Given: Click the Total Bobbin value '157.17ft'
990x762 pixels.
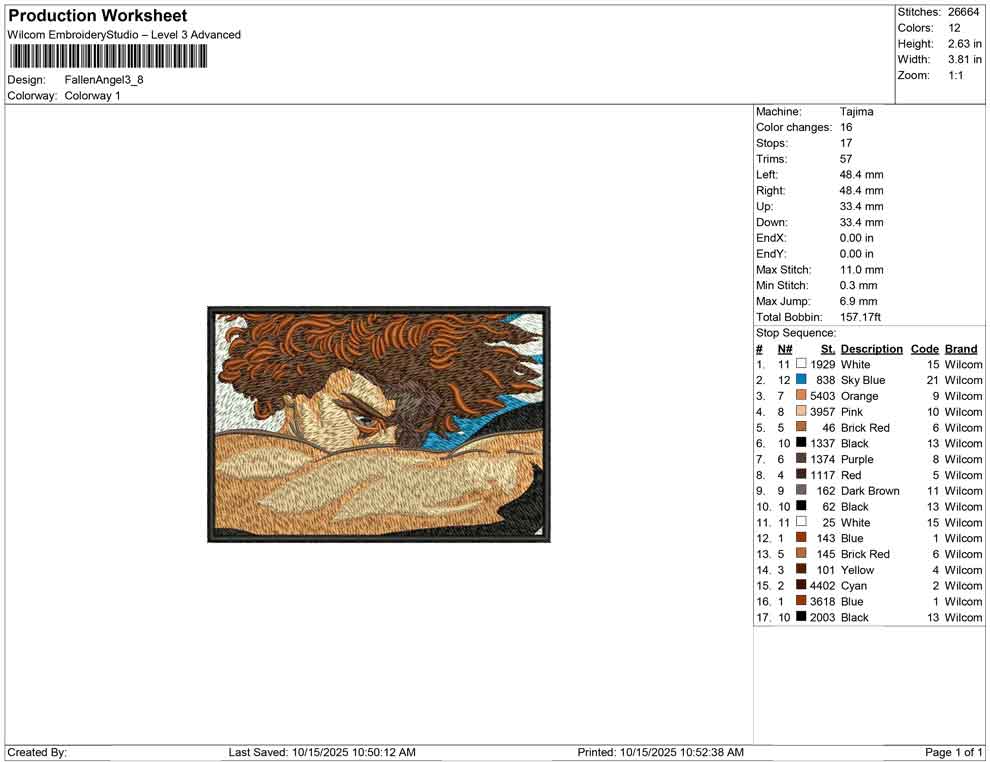Looking at the screenshot, I should pyautogui.click(x=861, y=317).
